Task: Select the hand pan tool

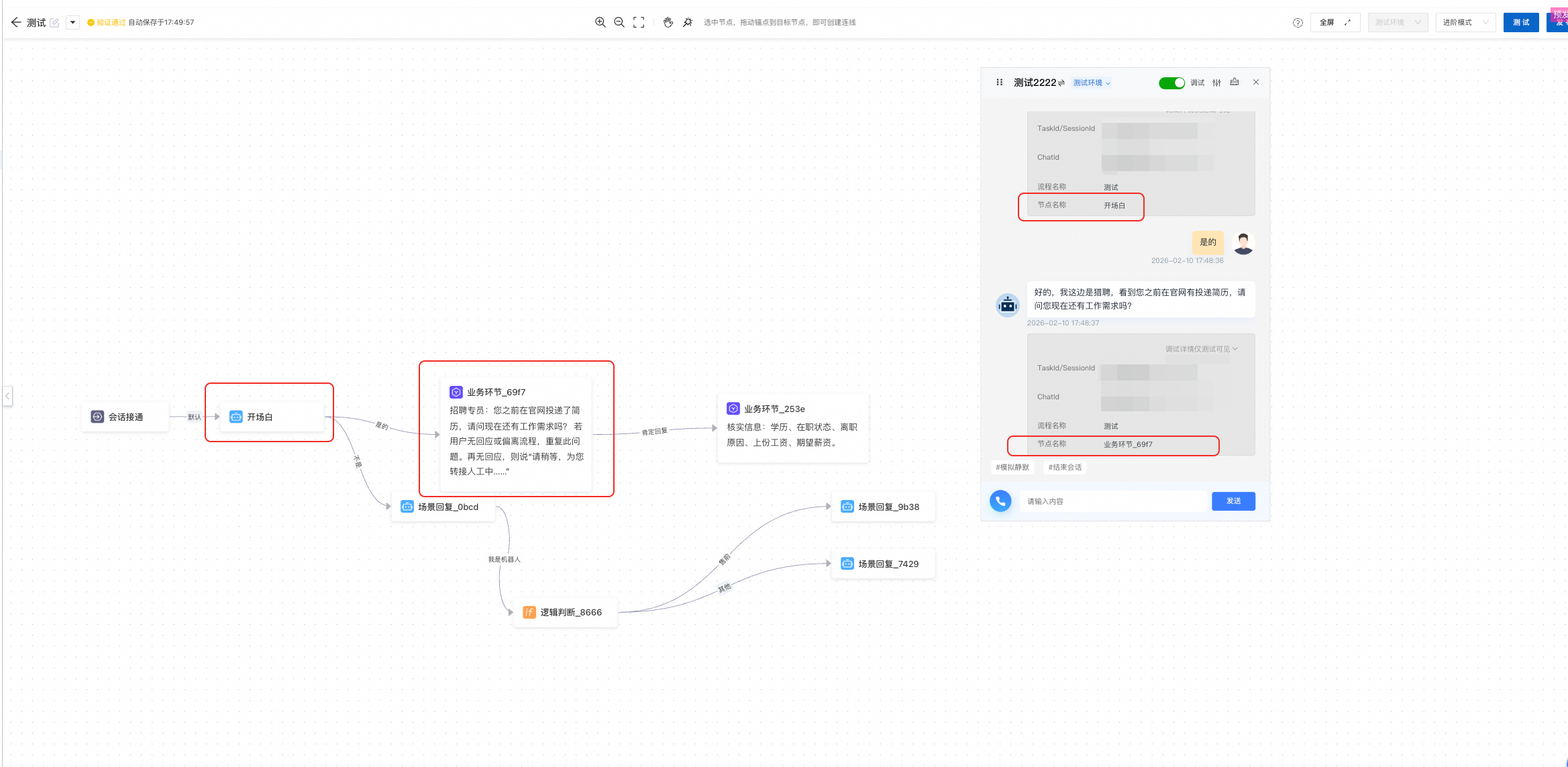Action: coord(668,22)
